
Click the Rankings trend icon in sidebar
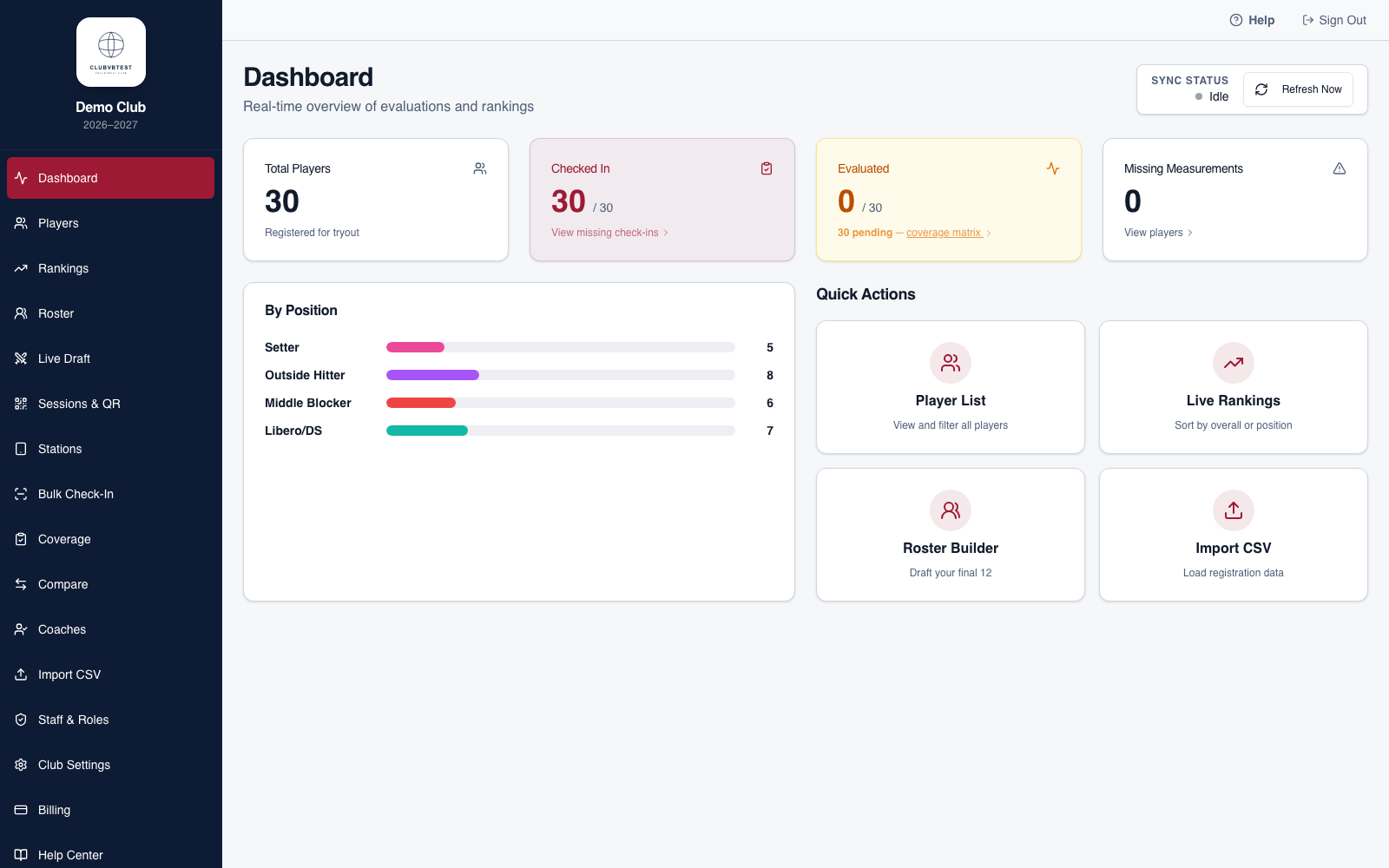coord(21,268)
